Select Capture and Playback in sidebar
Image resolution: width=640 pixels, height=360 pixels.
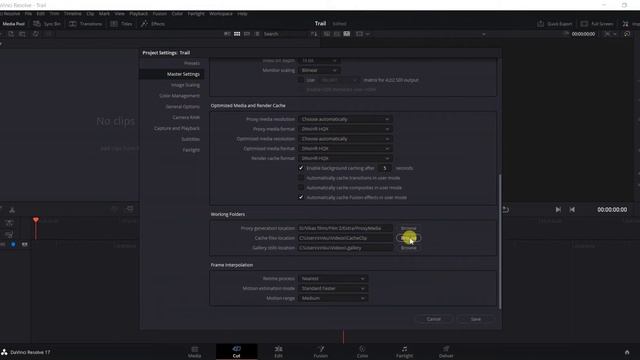click(x=177, y=128)
